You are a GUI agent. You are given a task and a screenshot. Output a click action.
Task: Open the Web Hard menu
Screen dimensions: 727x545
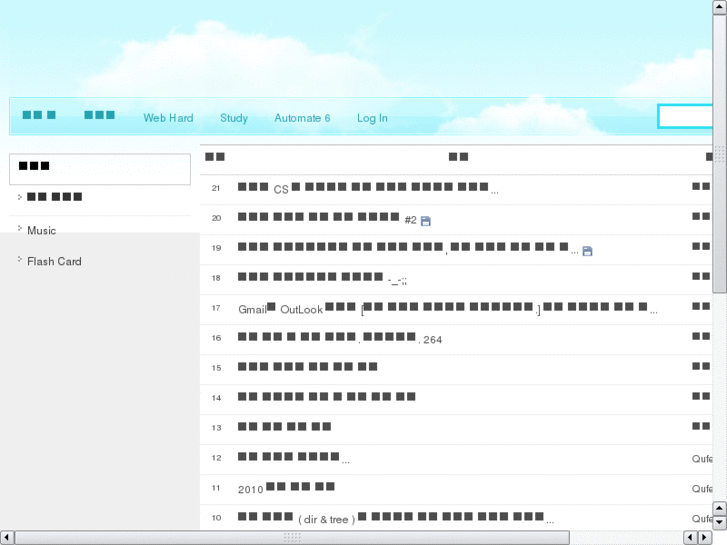click(x=168, y=118)
